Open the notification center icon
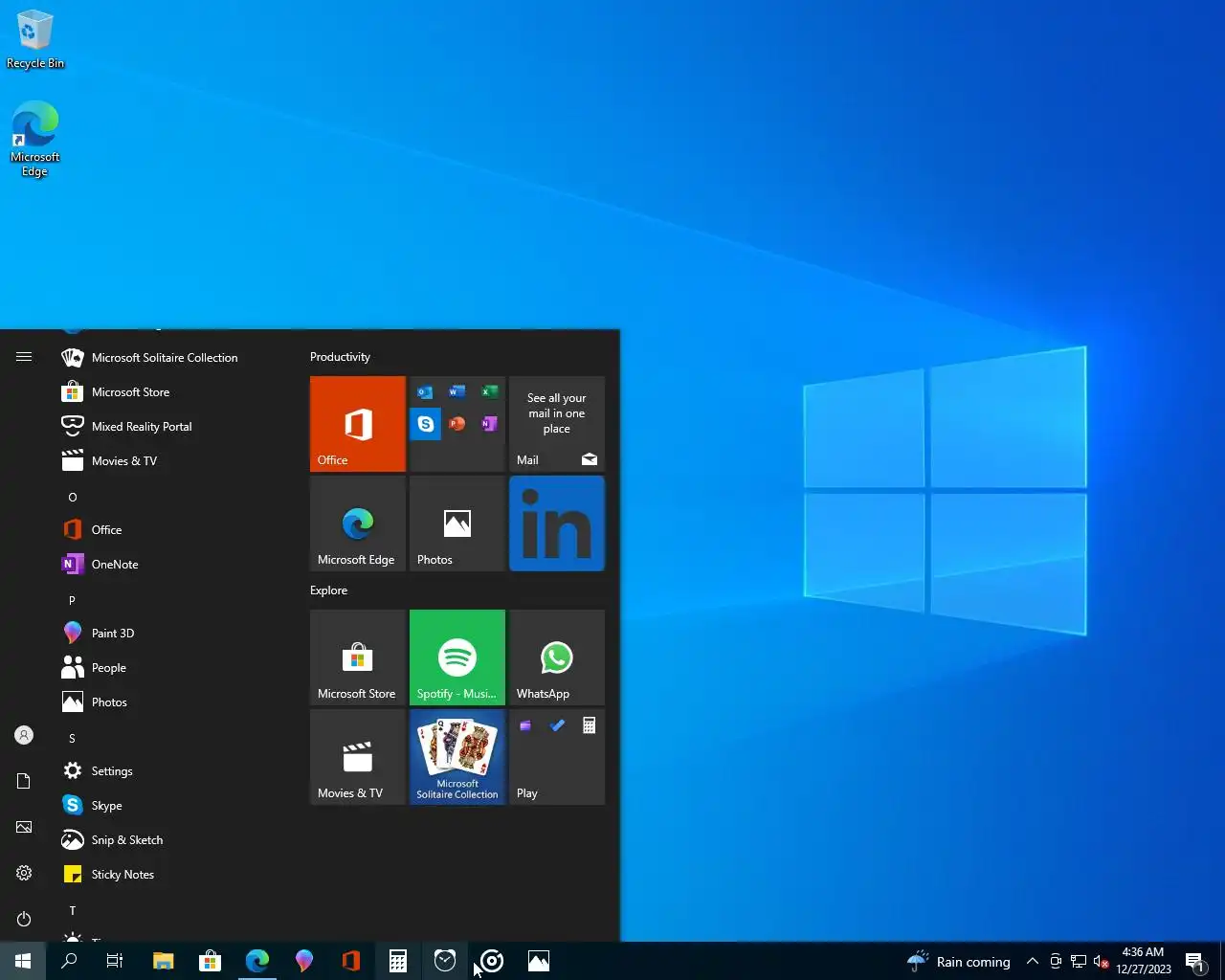 1195,961
